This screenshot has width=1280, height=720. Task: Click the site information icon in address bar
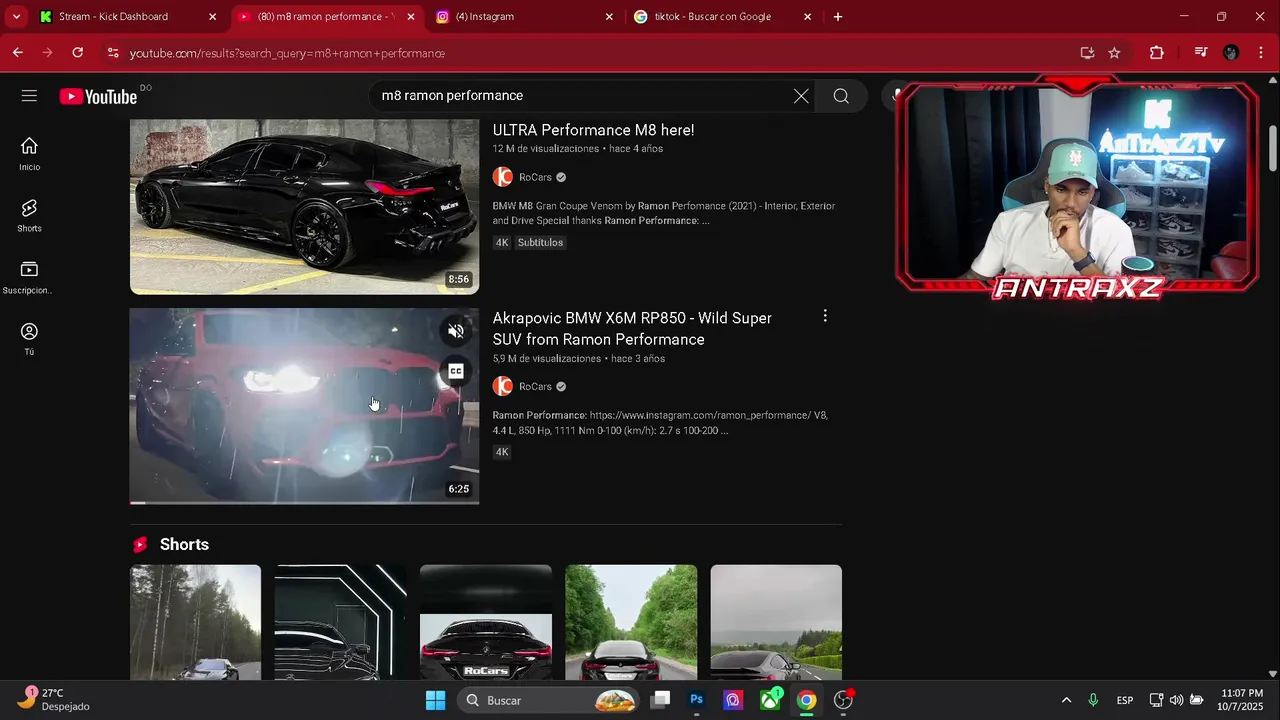113,53
